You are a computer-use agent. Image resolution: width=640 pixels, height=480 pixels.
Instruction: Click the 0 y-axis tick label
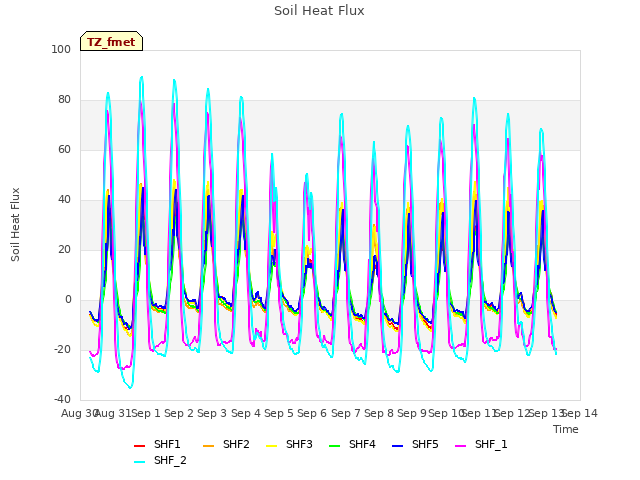(x=68, y=300)
